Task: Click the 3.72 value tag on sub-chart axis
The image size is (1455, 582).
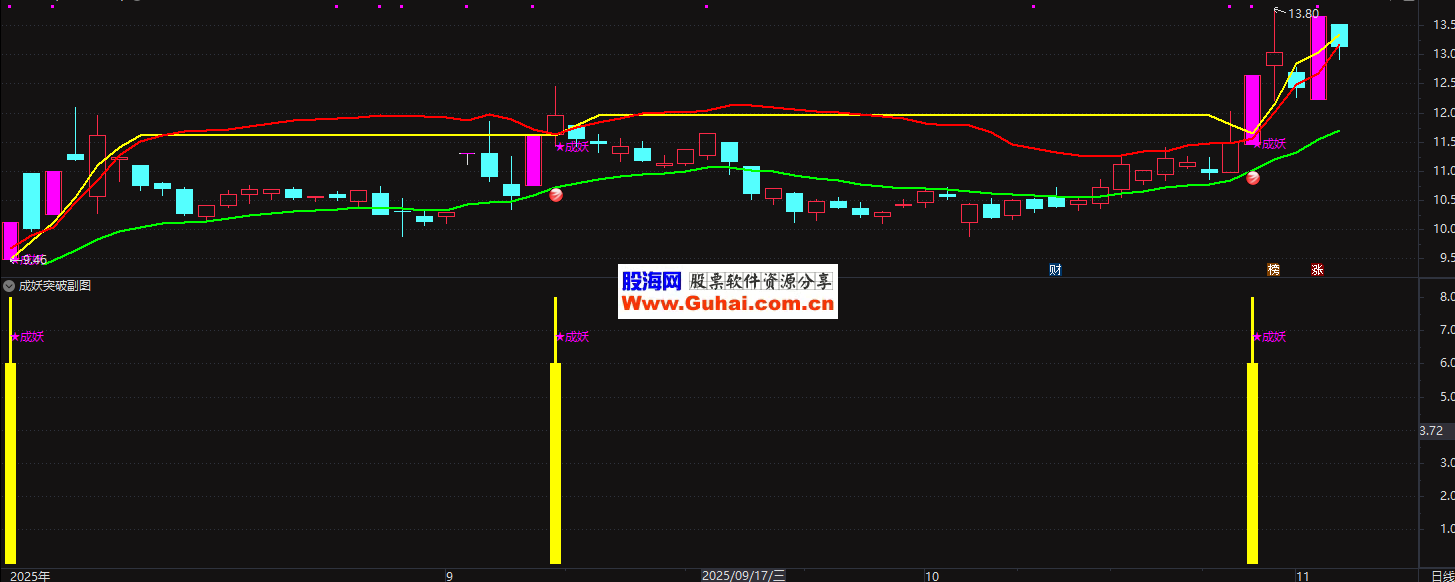Action: pos(1431,431)
